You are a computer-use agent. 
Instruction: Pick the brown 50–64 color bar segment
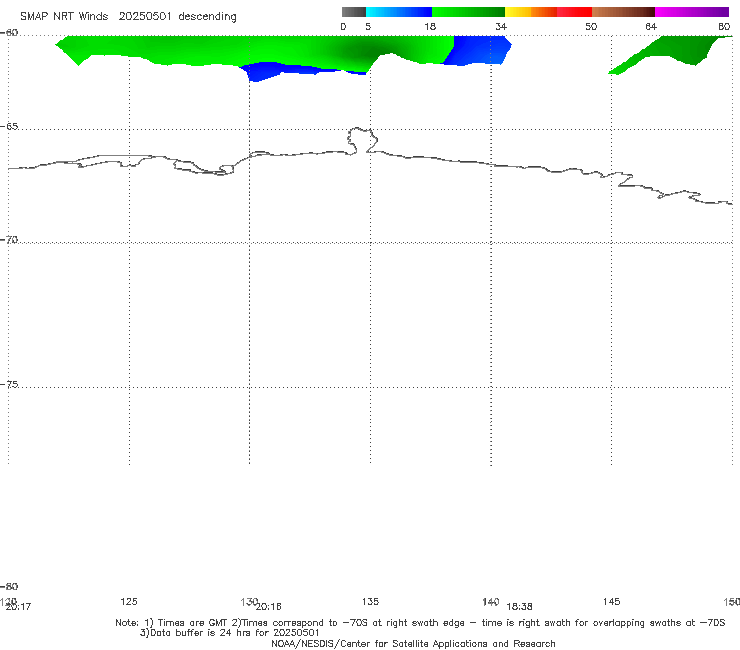tap(623, 12)
